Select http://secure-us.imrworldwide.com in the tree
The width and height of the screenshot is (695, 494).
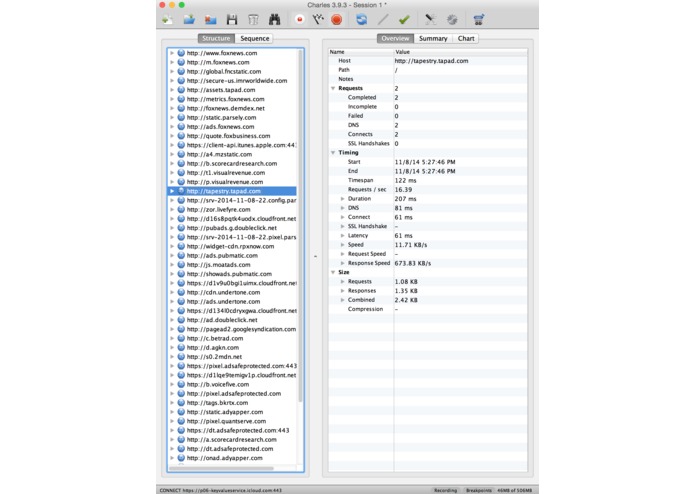[237, 81]
